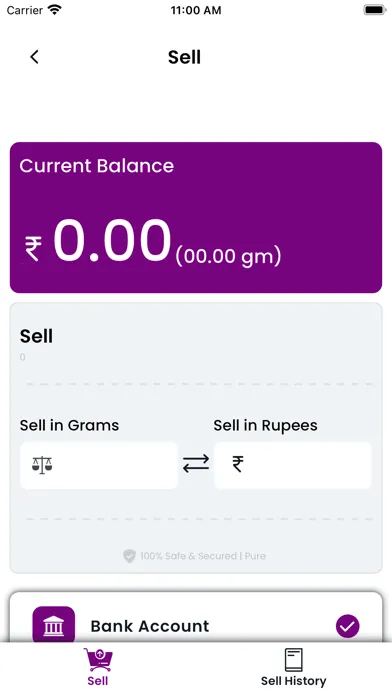This screenshot has height=696, width=392.
Task: Tap the rupee symbol in Sell in Rupees field
Action: [238, 464]
